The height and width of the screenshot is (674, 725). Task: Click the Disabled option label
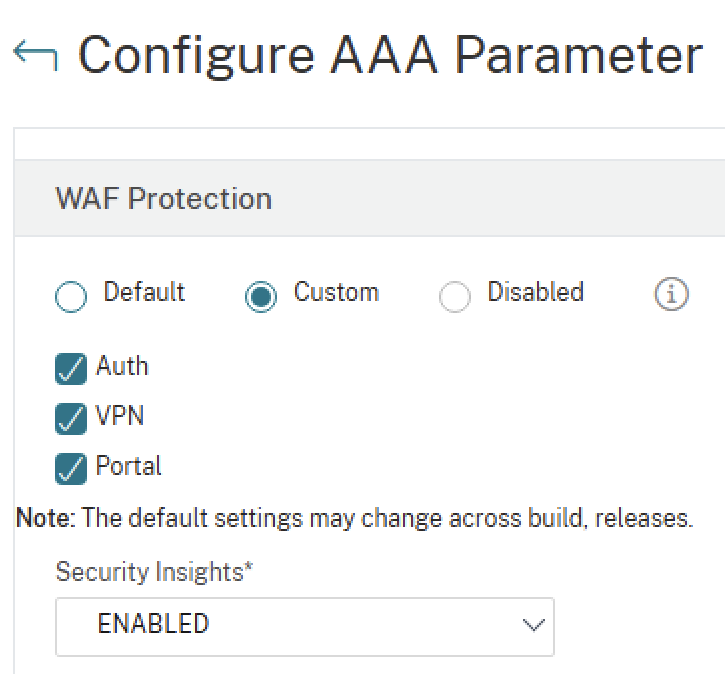(x=535, y=293)
